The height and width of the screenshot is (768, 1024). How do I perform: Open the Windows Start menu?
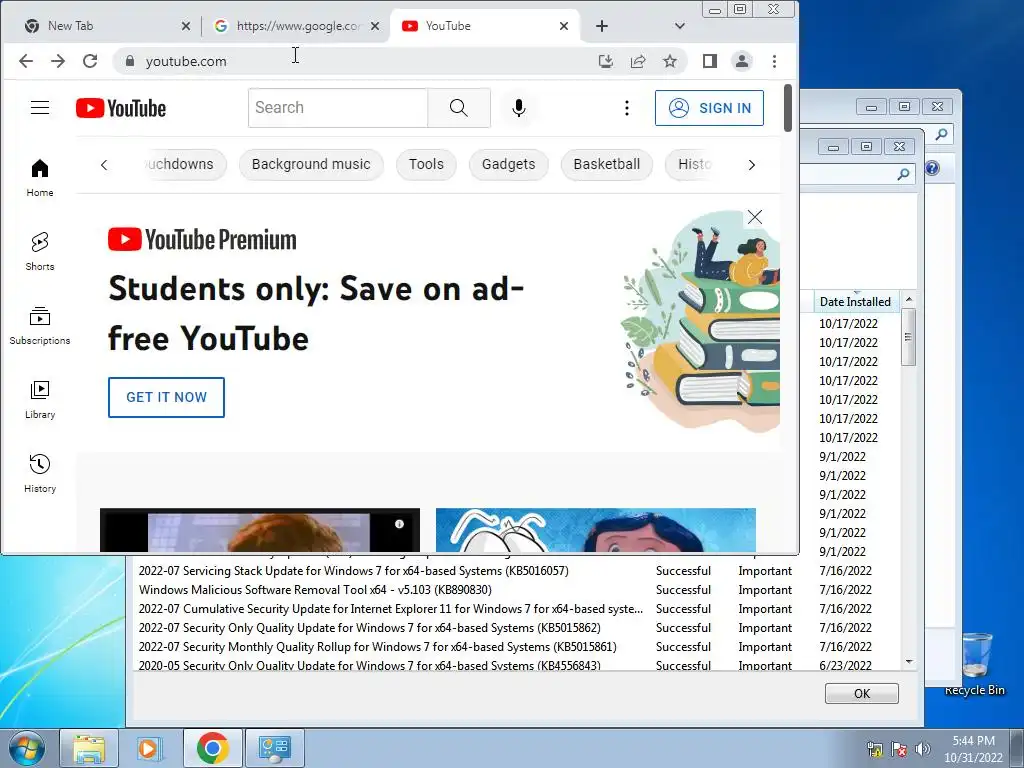(27, 748)
